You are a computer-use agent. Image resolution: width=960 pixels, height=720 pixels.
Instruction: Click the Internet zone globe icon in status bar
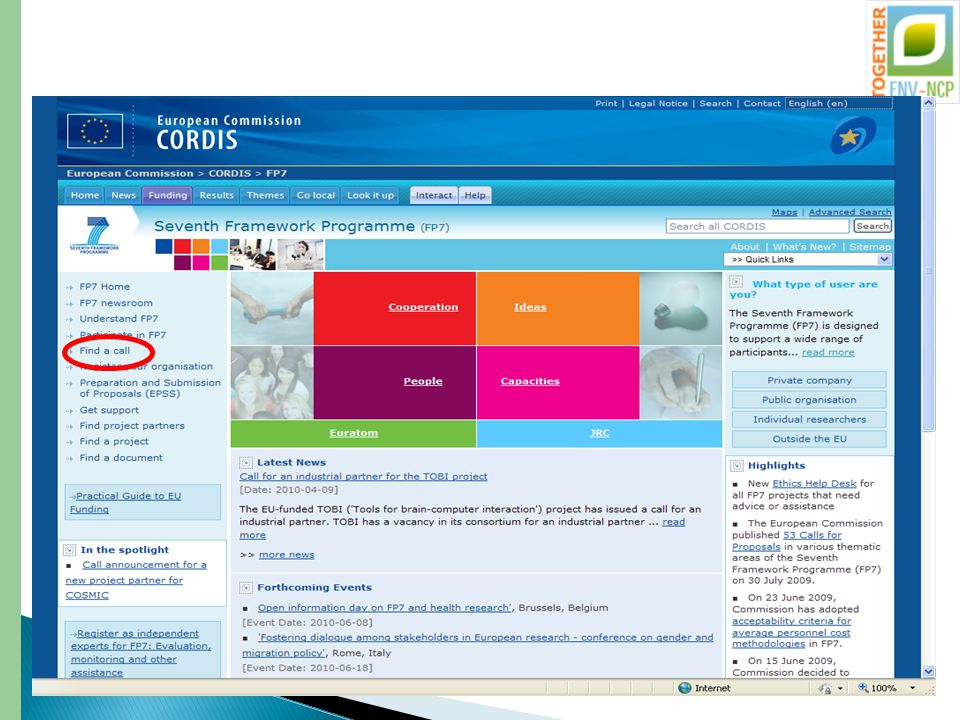[x=684, y=688]
